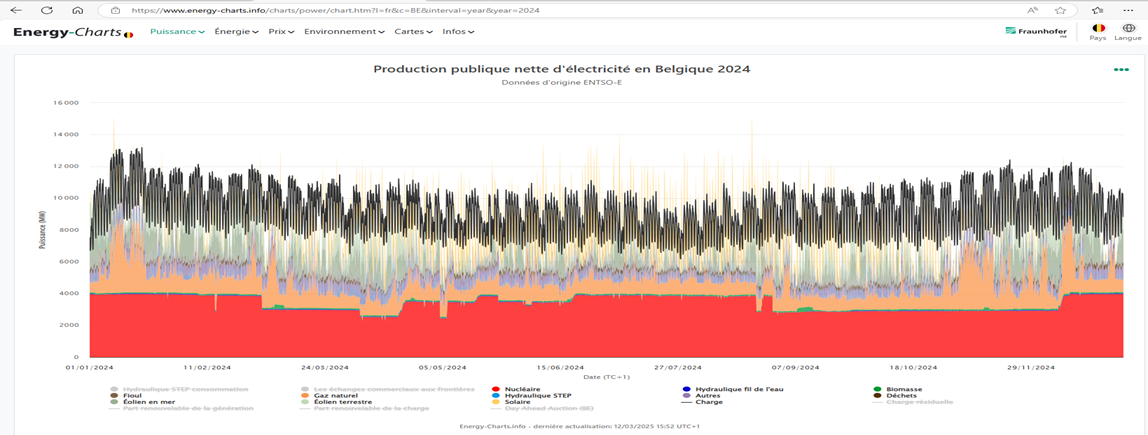Open the Infos menu
Screen dimensions: 1148x435
pos(458,32)
